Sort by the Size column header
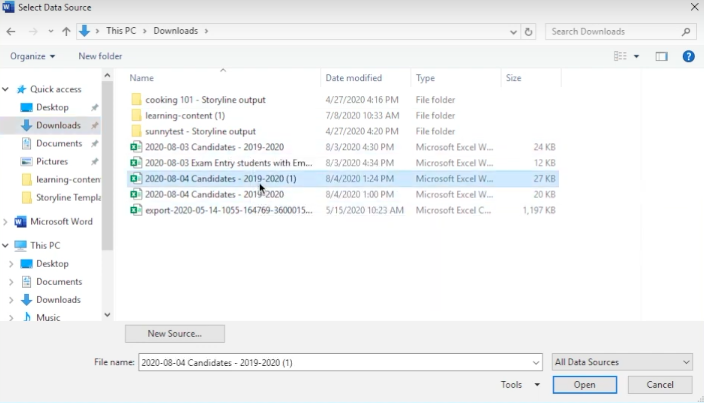Screen dimensions: 704x403 pyautogui.click(x=513, y=78)
